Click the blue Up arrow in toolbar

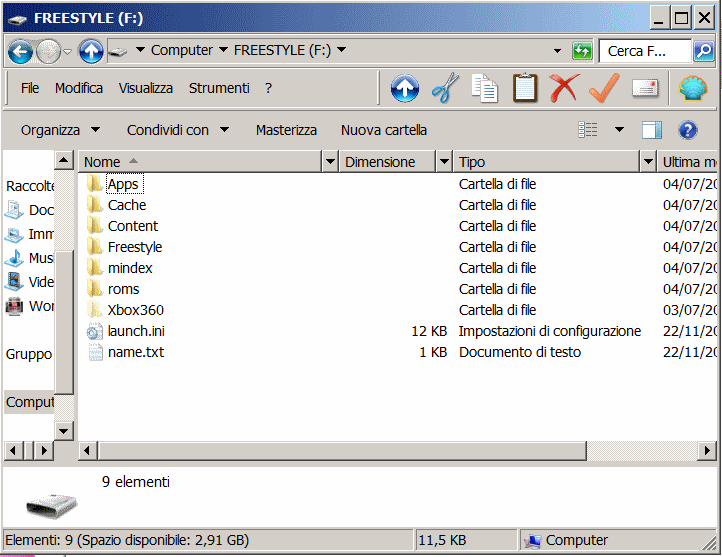[405, 88]
